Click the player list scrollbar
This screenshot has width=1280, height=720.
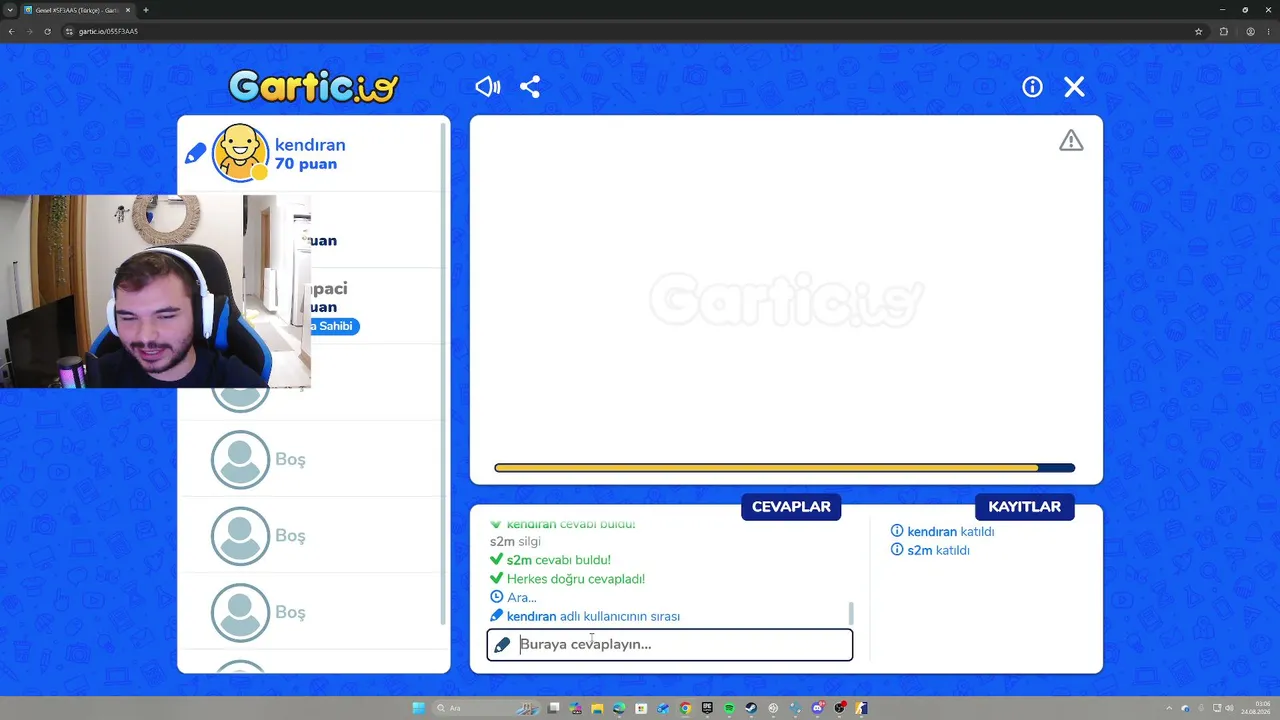tap(443, 375)
